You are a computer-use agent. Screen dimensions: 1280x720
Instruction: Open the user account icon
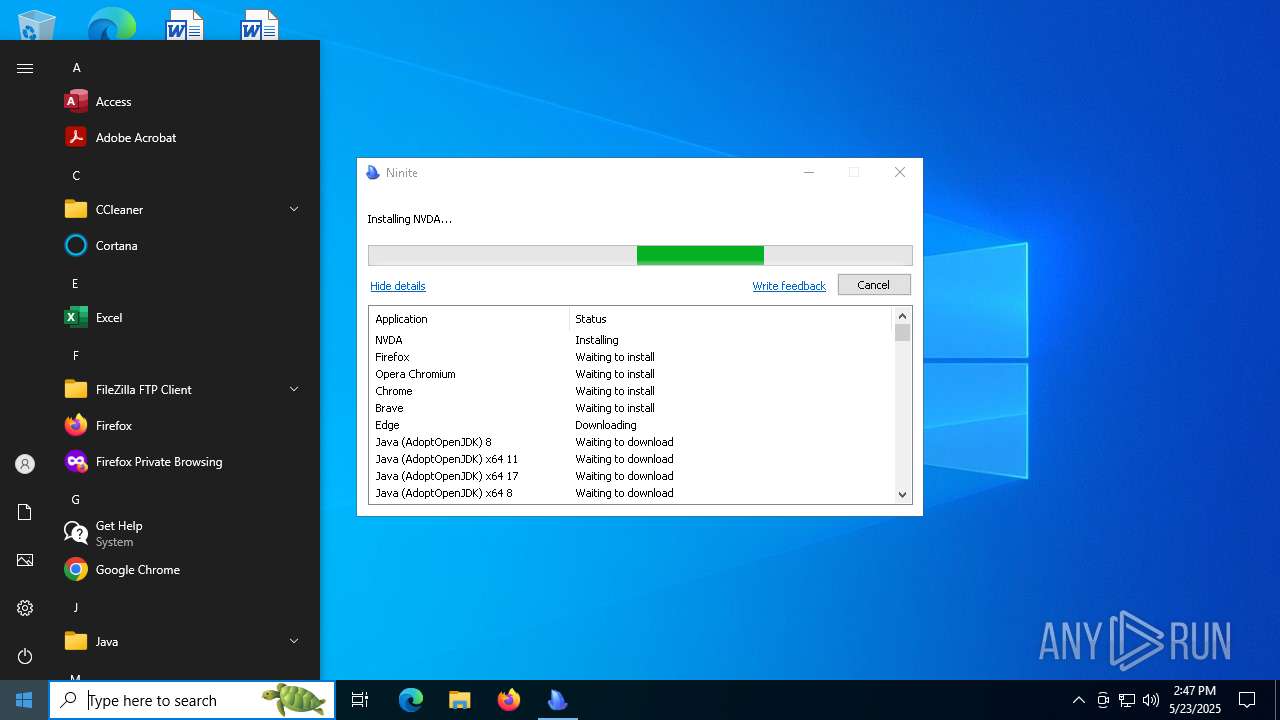click(x=25, y=464)
